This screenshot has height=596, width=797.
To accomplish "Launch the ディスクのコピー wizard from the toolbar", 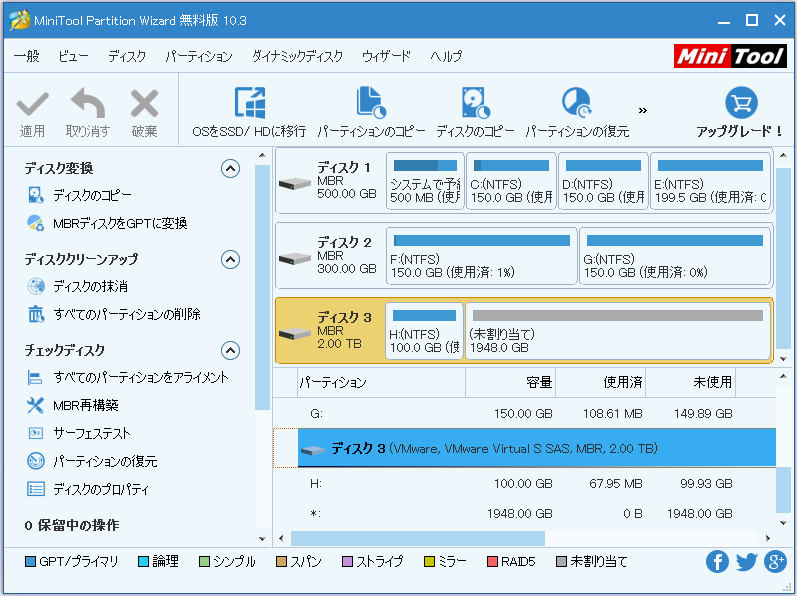I will coord(475,104).
